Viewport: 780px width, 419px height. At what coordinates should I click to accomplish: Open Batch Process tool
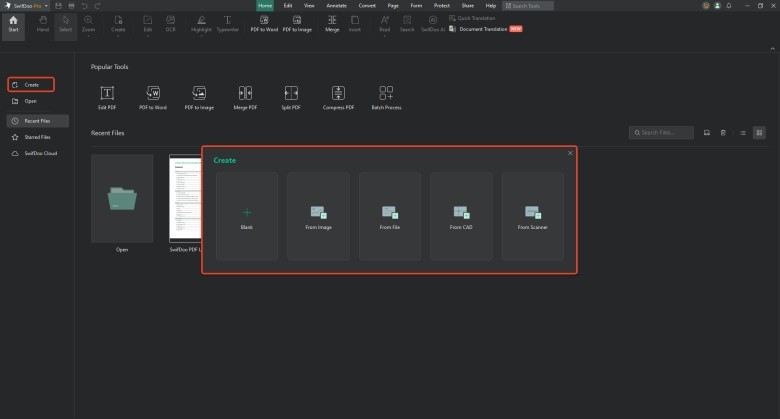(386, 98)
